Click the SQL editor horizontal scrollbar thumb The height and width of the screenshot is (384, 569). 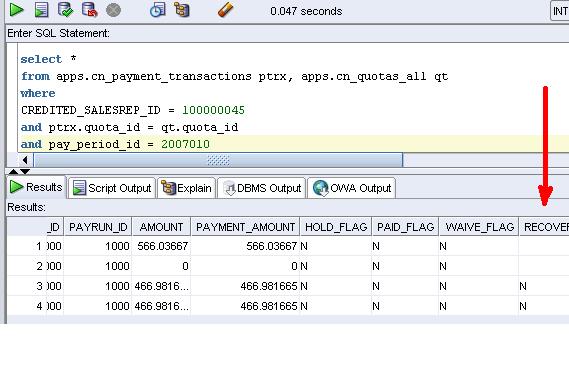[218, 160]
